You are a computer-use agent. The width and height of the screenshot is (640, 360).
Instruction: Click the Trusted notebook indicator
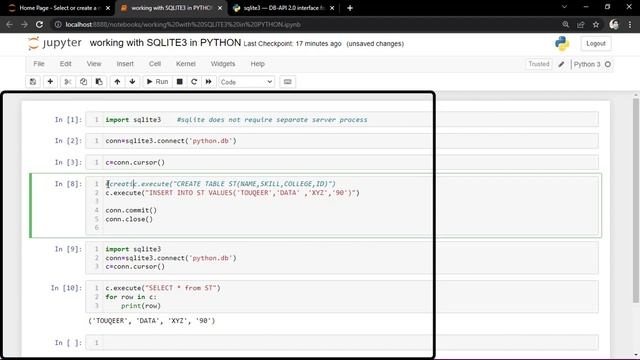539,64
